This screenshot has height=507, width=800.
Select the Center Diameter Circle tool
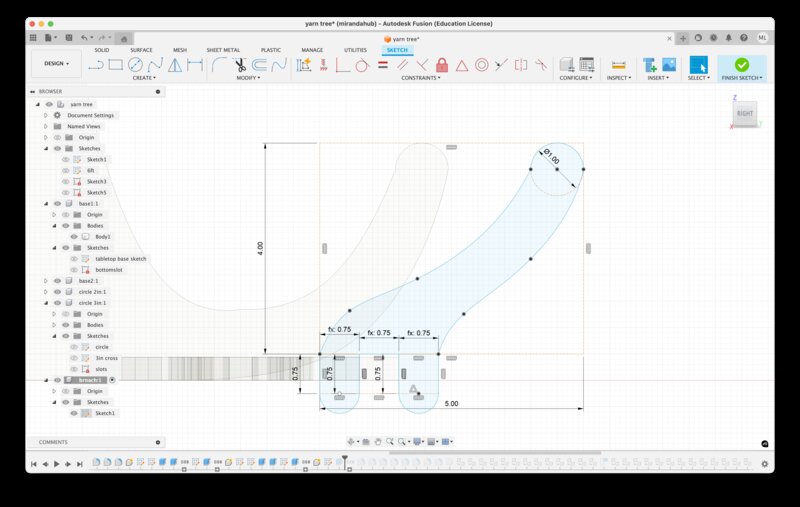pos(135,65)
